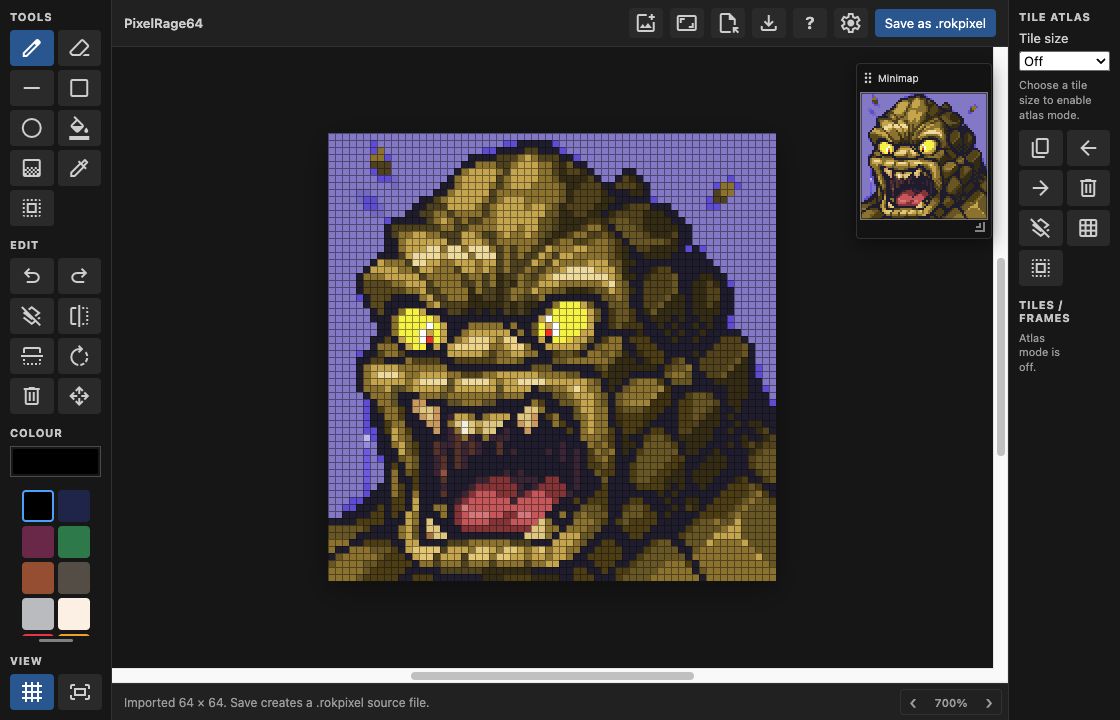
Task: Open the Help question mark
Action: (x=809, y=23)
